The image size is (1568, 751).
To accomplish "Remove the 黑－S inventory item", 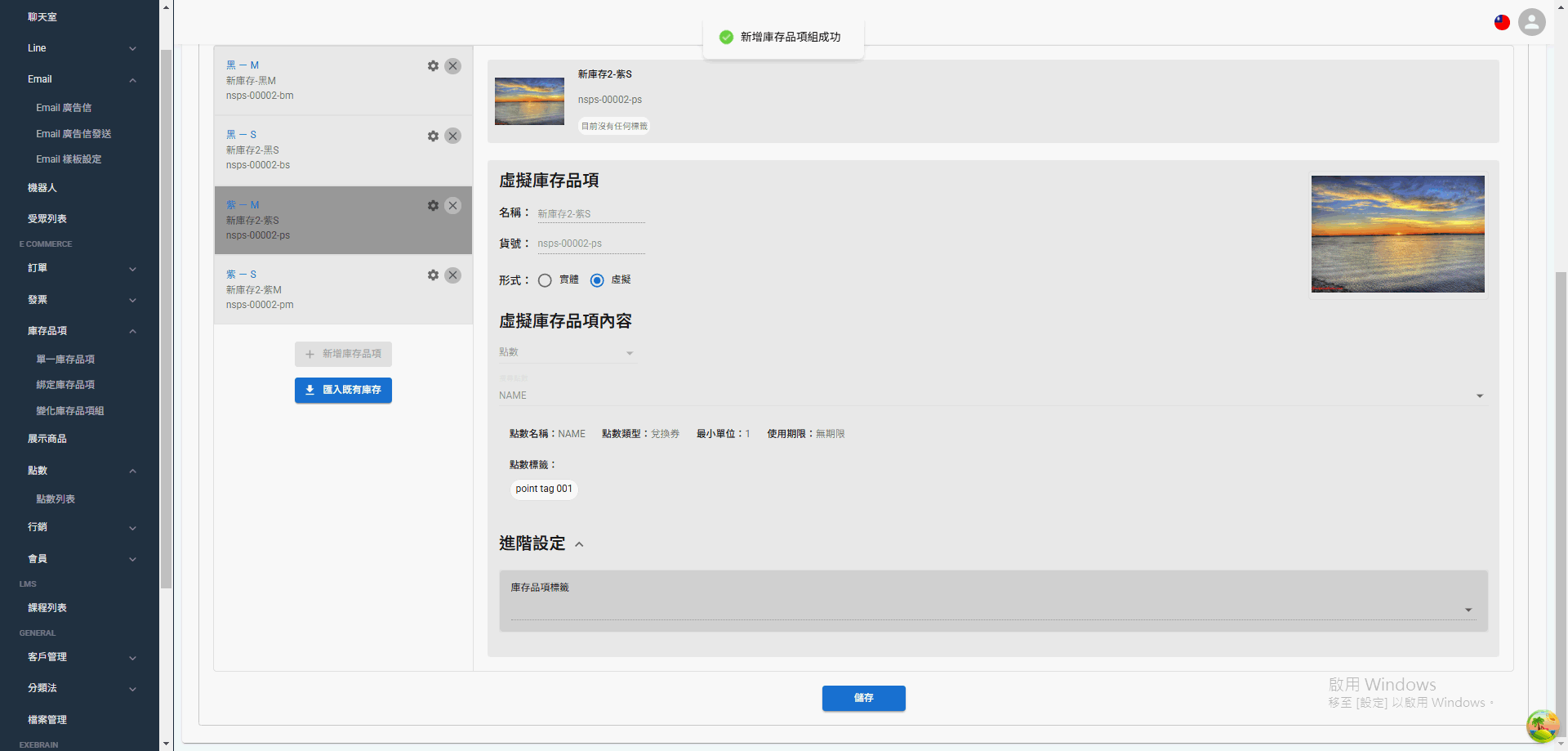I will coord(452,136).
